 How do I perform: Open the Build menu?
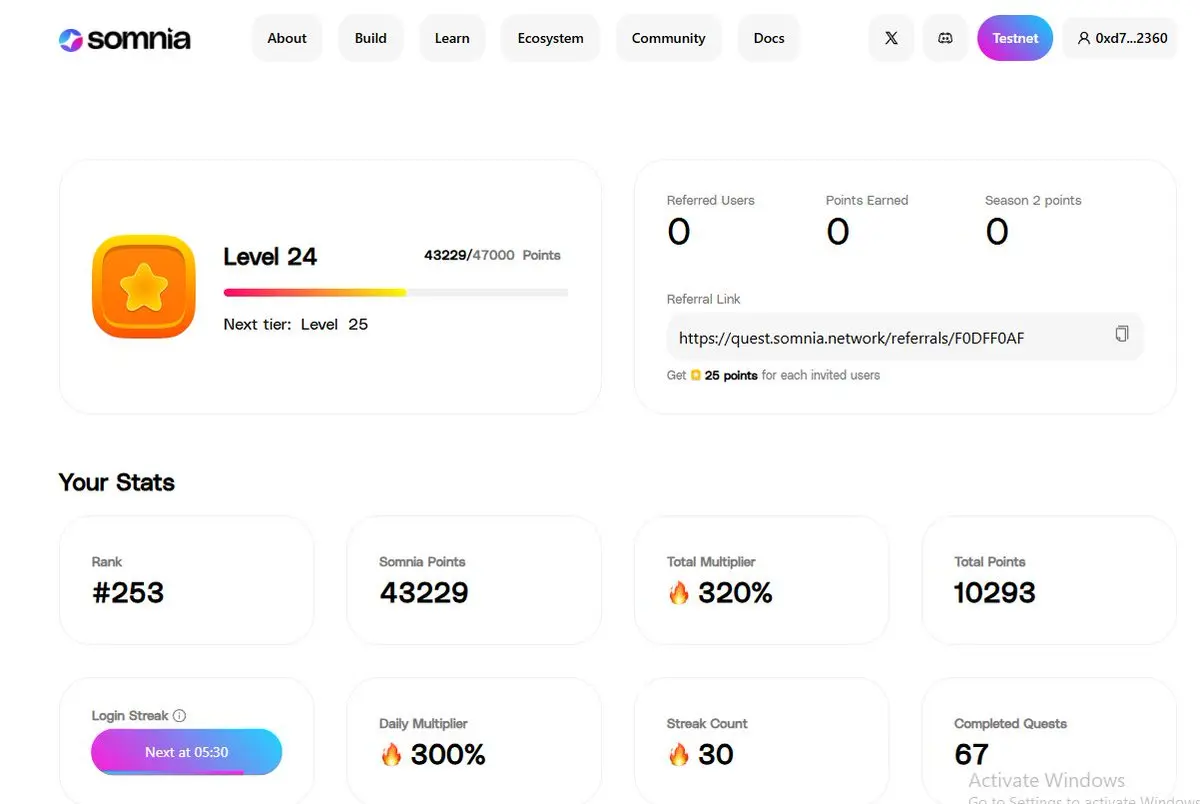[371, 38]
